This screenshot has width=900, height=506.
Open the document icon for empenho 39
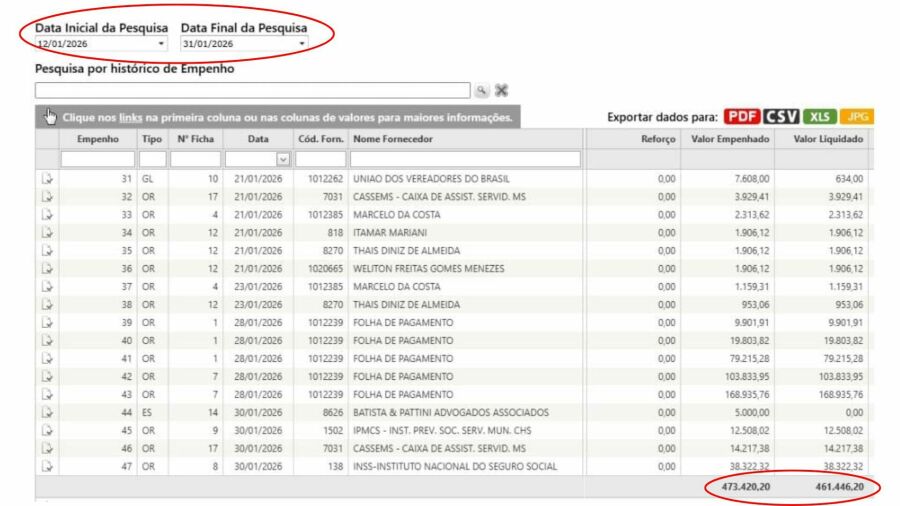point(47,322)
